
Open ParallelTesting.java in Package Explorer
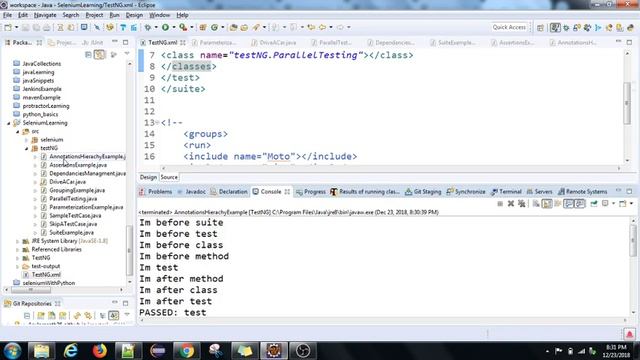[73, 199]
